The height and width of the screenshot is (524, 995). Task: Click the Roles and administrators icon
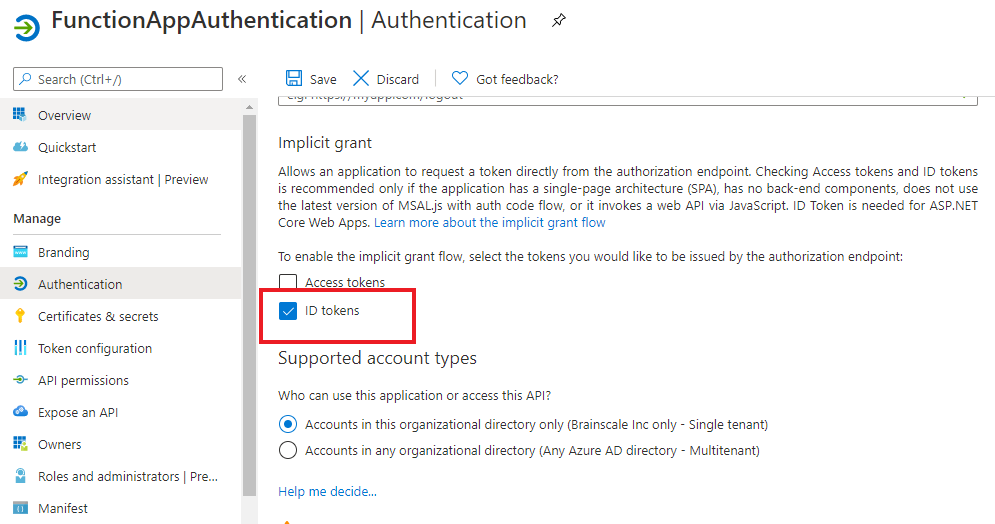coord(20,475)
